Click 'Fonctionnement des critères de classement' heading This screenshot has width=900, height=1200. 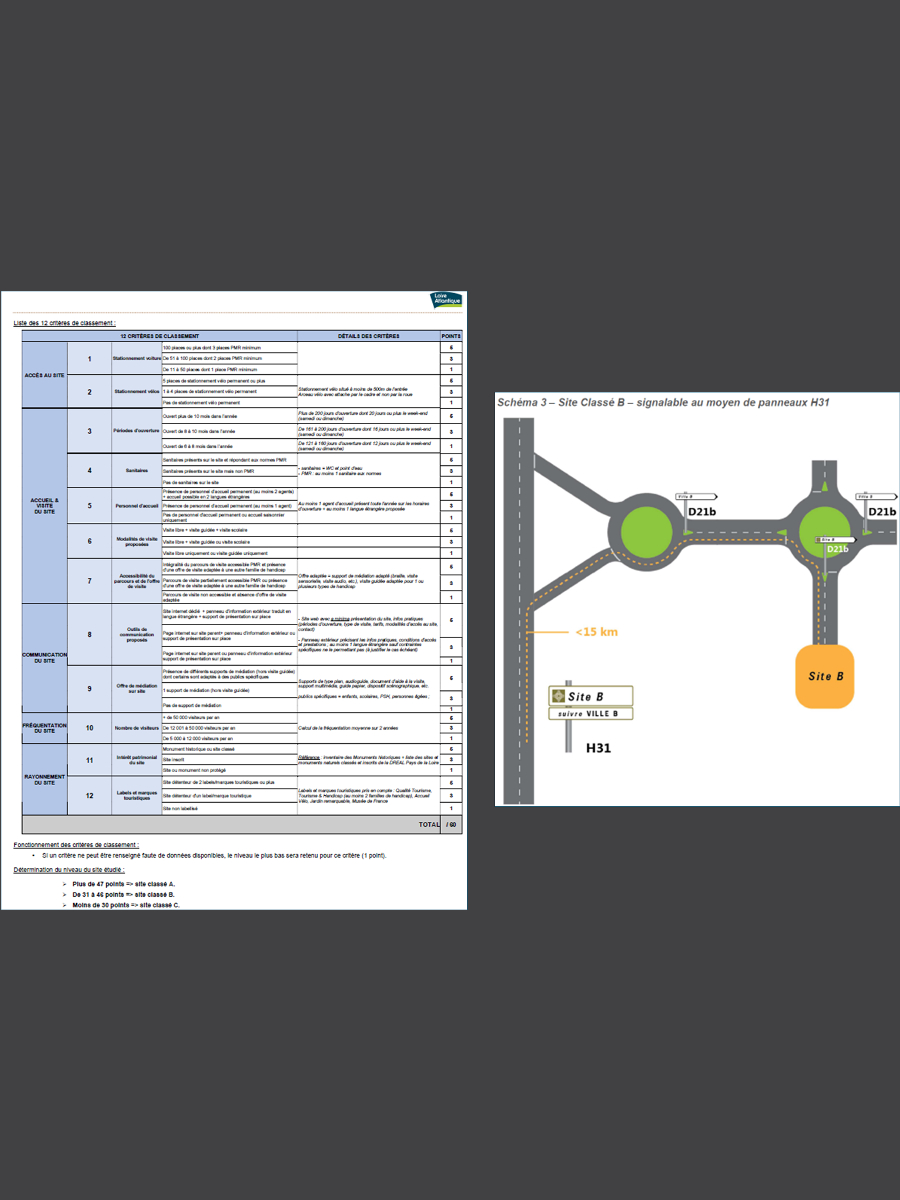76,845
